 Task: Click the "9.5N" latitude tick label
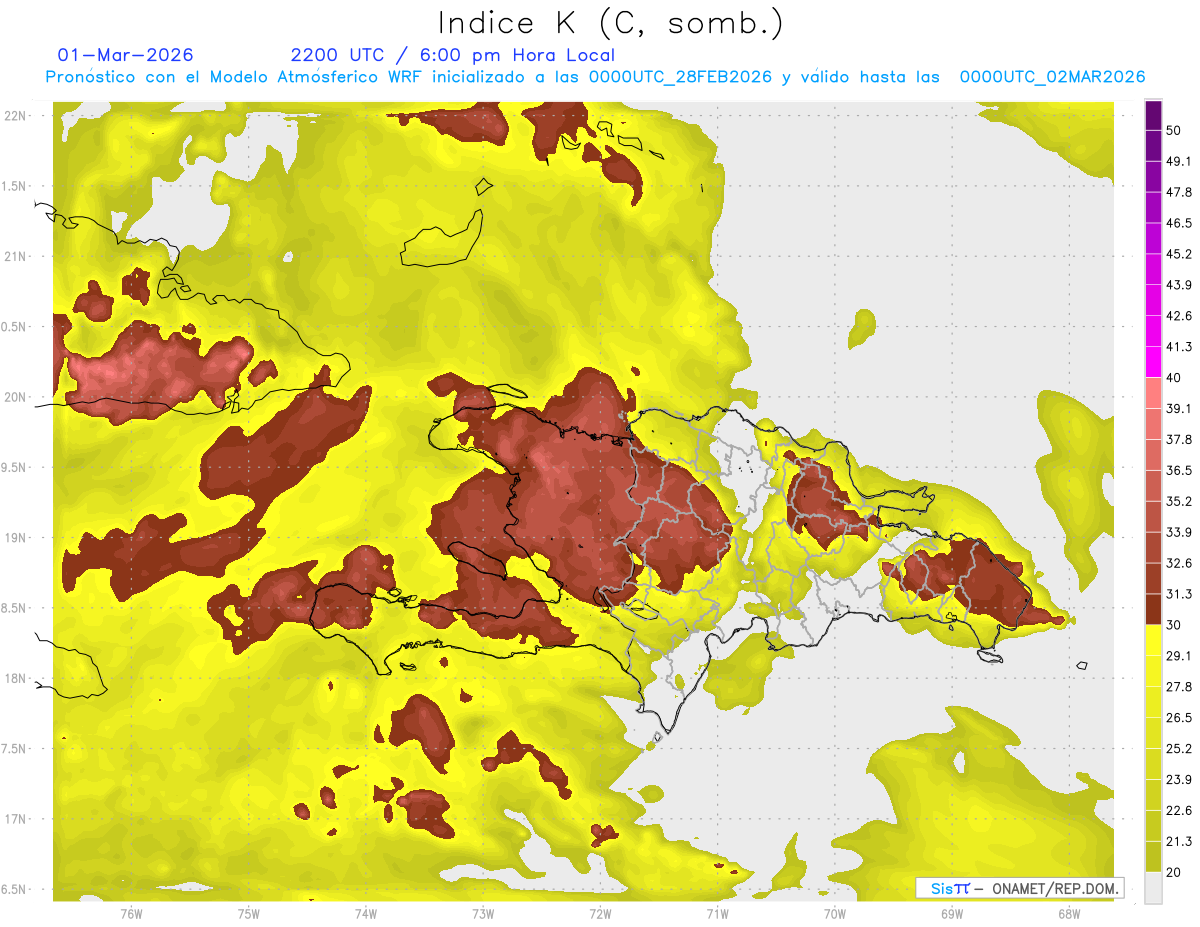pyautogui.click(x=14, y=467)
